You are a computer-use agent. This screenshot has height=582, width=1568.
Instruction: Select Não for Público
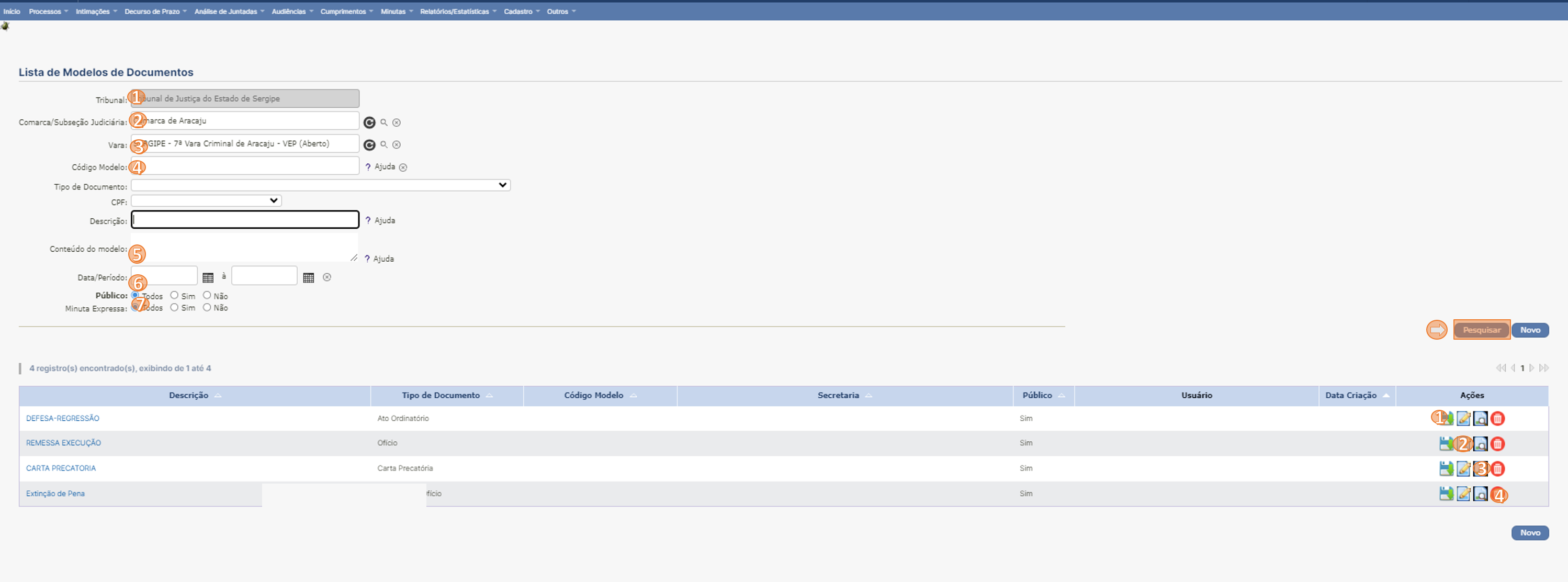coord(207,295)
